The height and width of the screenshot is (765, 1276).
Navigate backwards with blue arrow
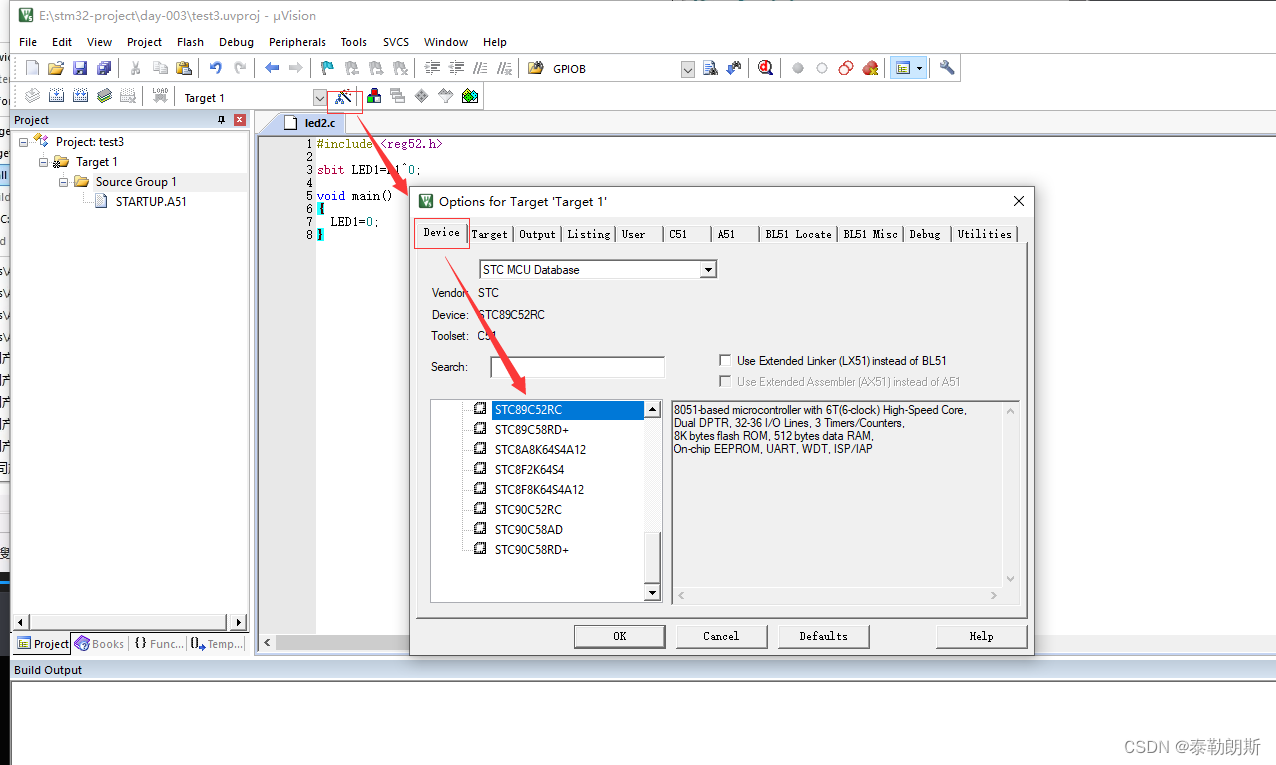(272, 68)
